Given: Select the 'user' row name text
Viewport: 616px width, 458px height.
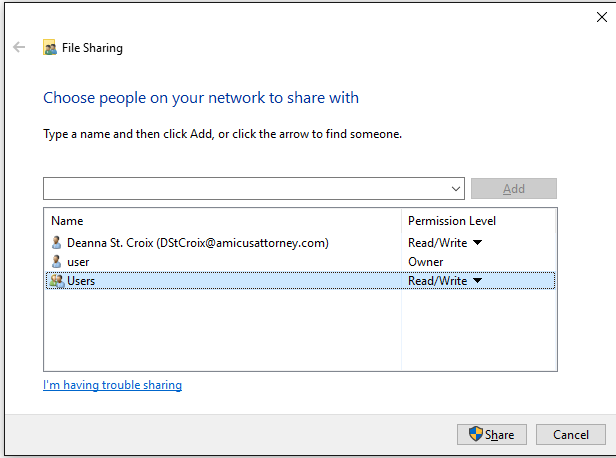Looking at the screenshot, I should (x=78, y=262).
